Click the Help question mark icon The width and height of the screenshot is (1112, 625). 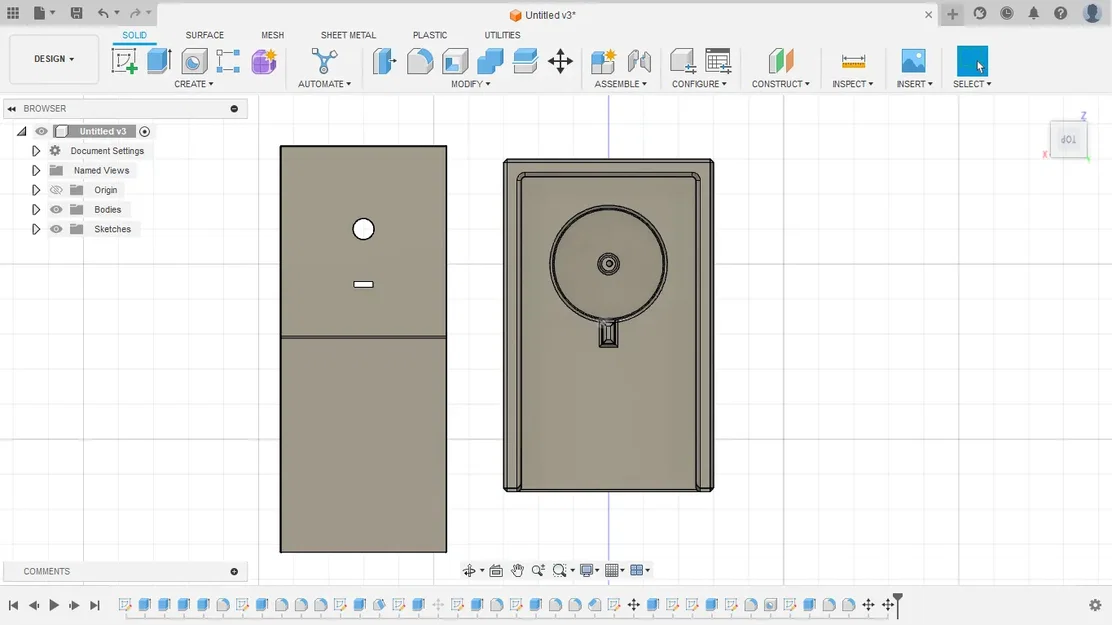click(x=1060, y=13)
